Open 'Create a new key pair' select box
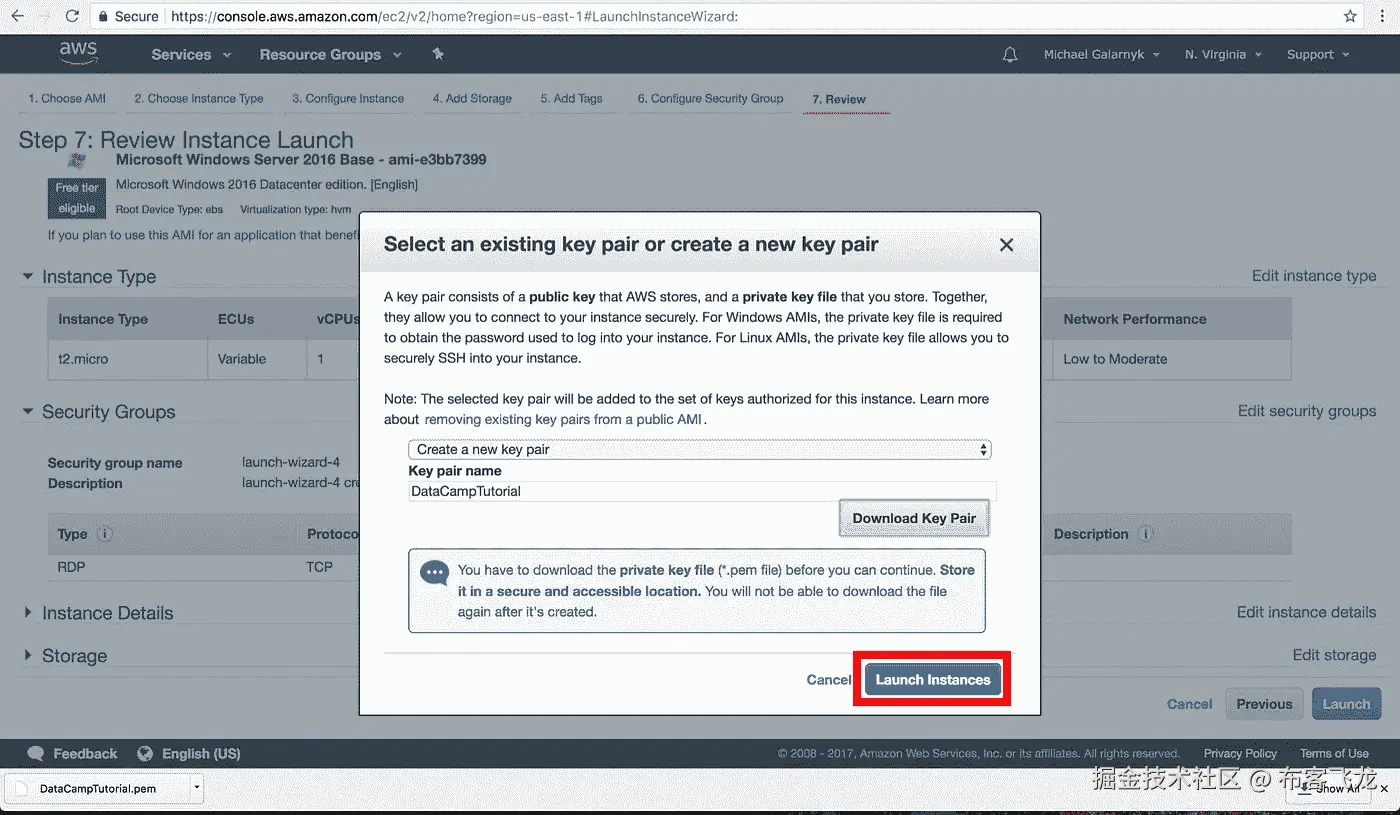Screen dimensions: 1400x815 point(699,449)
